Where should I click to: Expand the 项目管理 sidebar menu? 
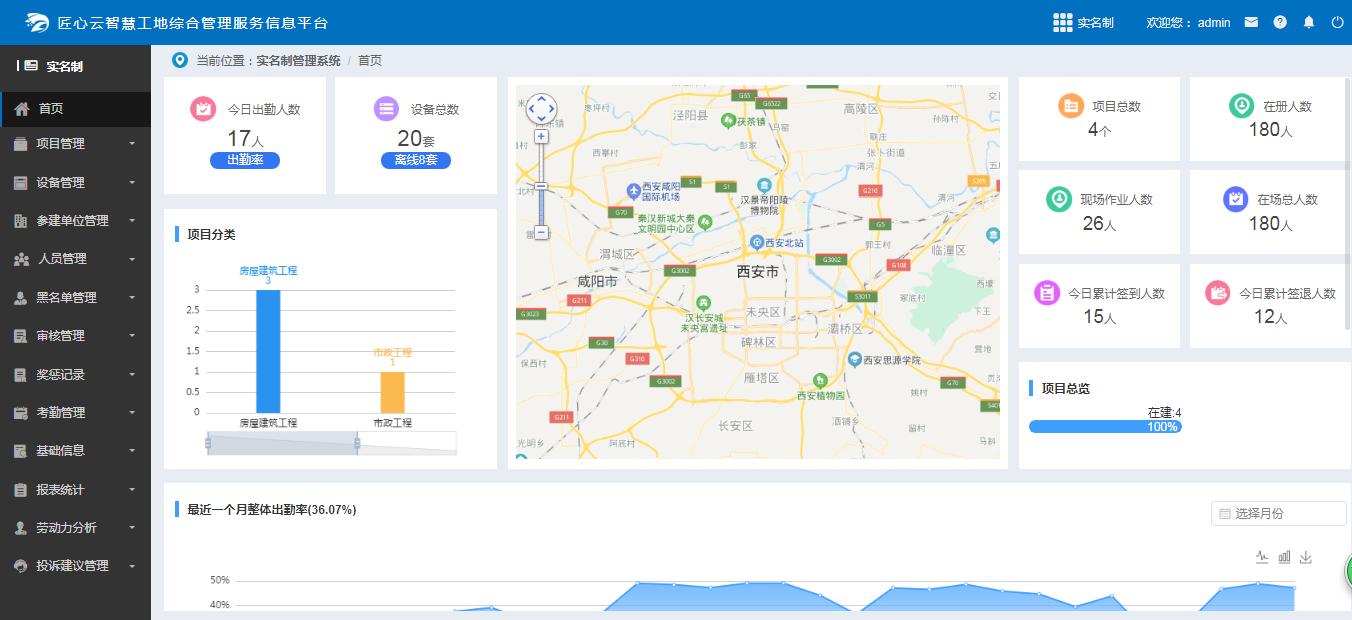pos(60,143)
